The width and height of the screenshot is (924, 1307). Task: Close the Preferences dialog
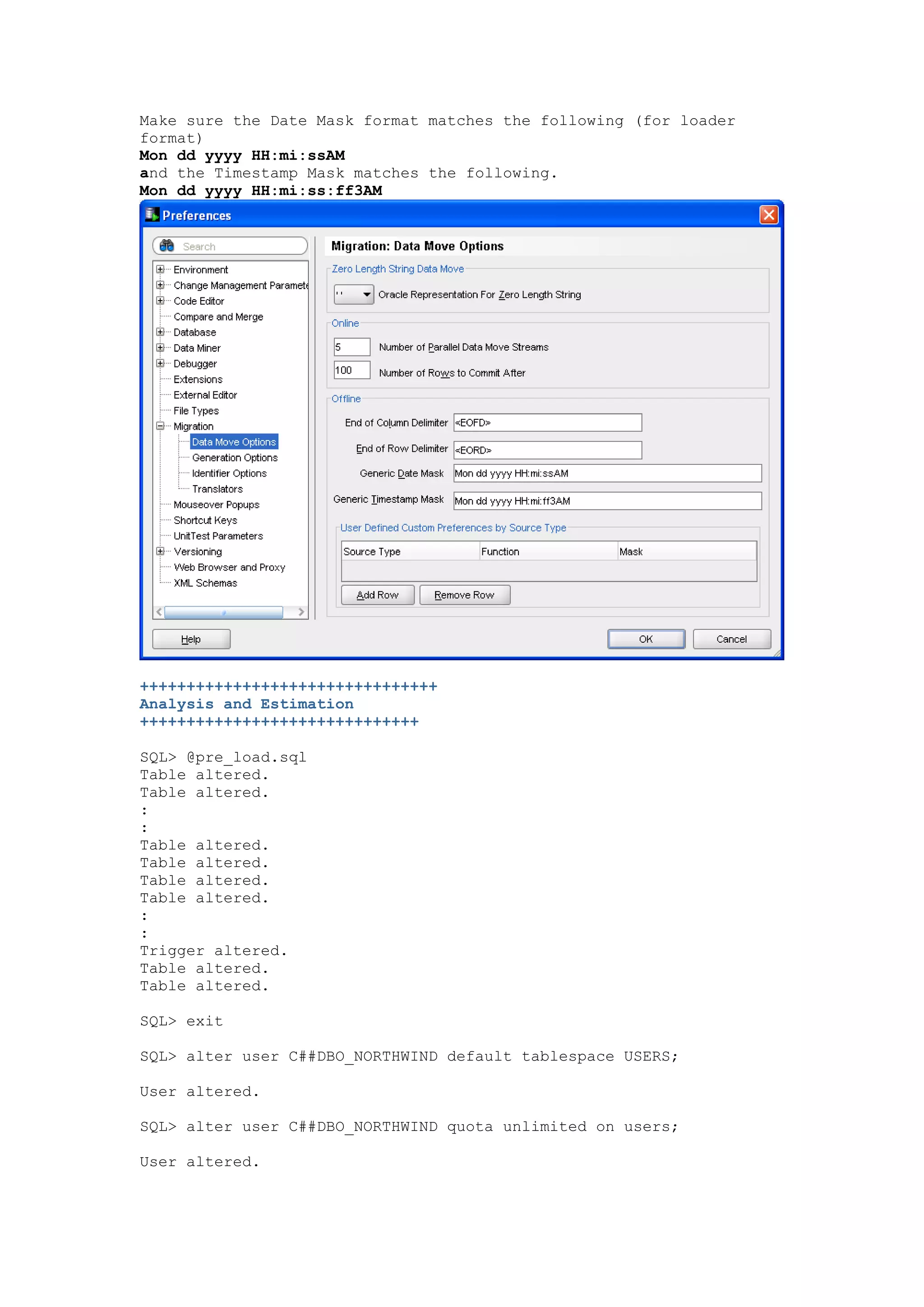click(769, 215)
